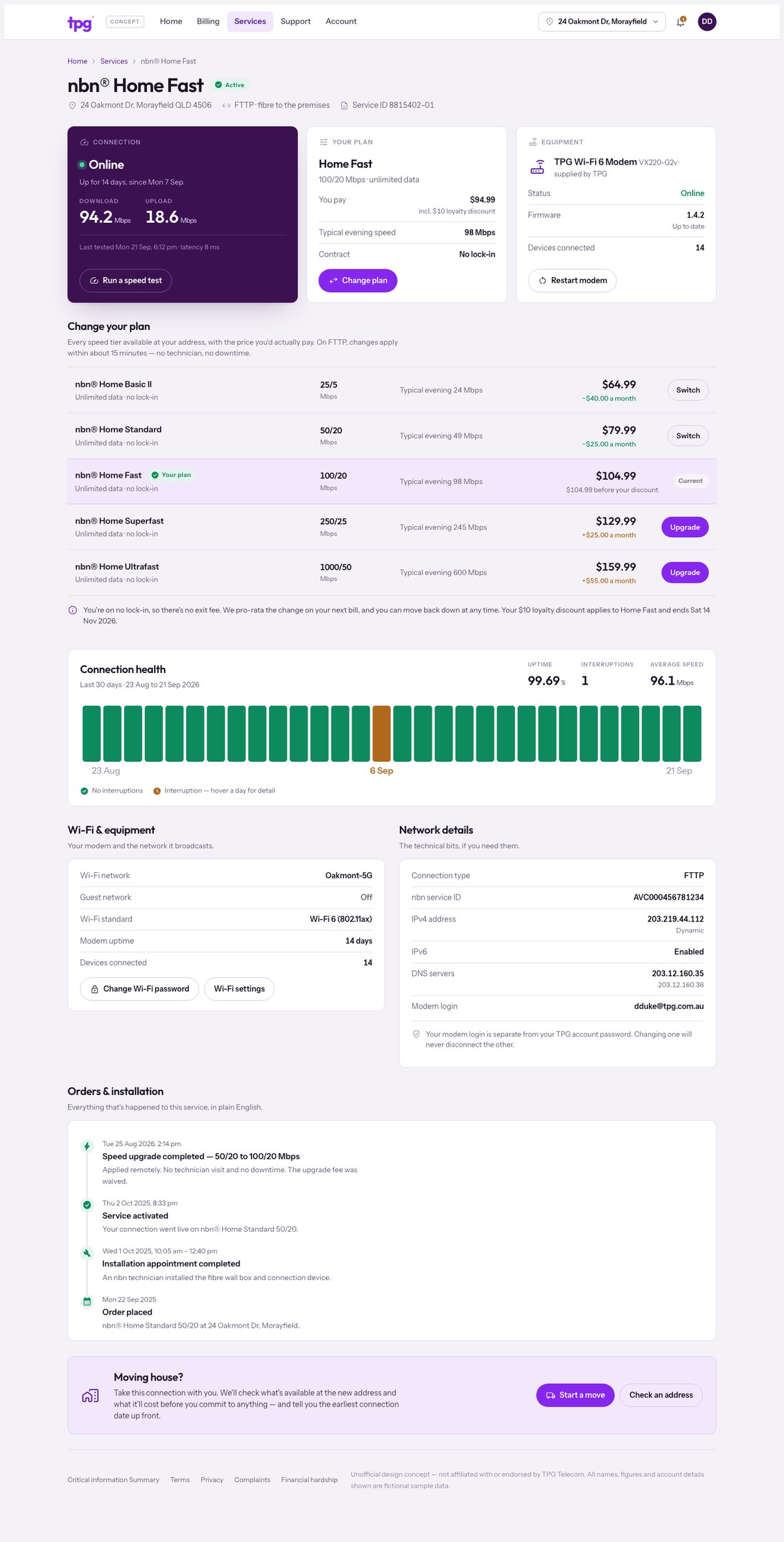Image resolution: width=784 pixels, height=1542 pixels.
Task: Click the info icon beside lock-in note
Action: point(73,610)
